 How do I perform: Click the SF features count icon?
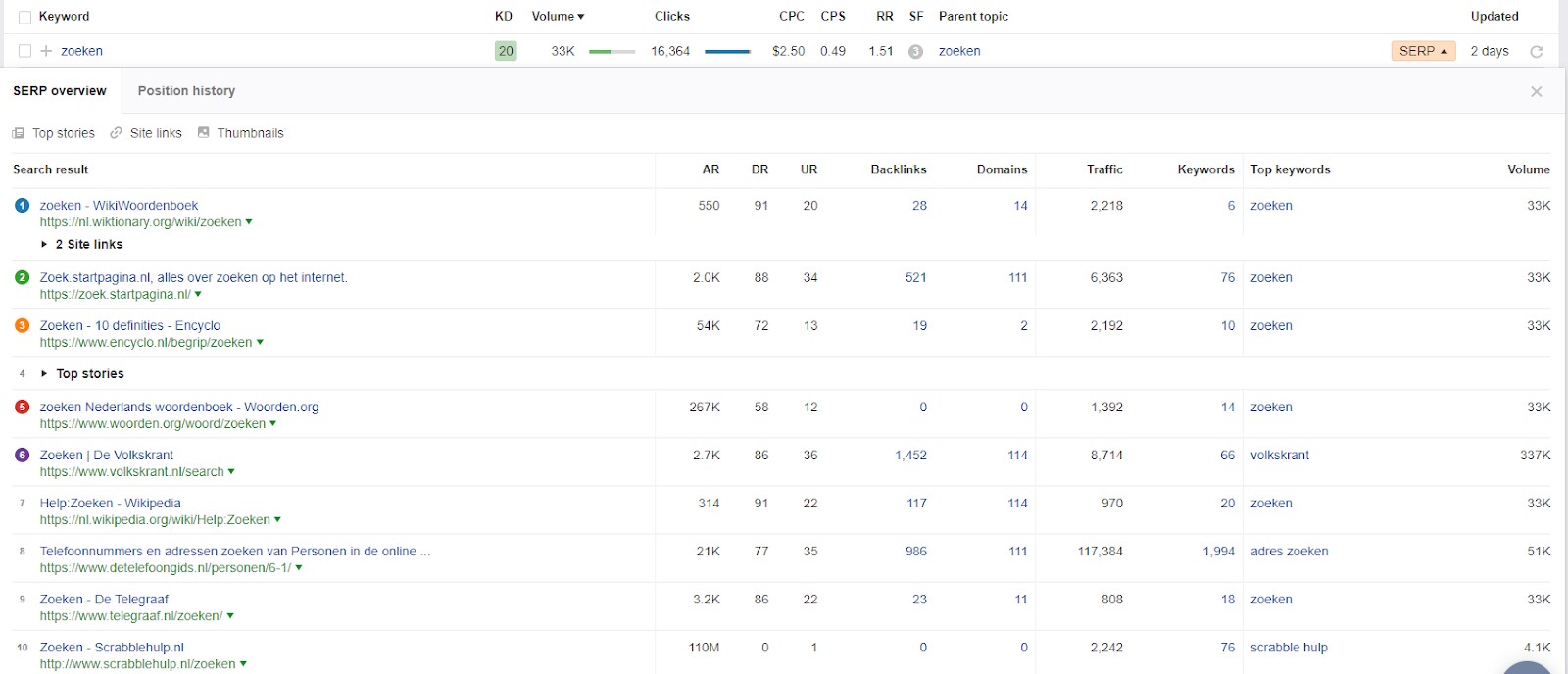915,52
